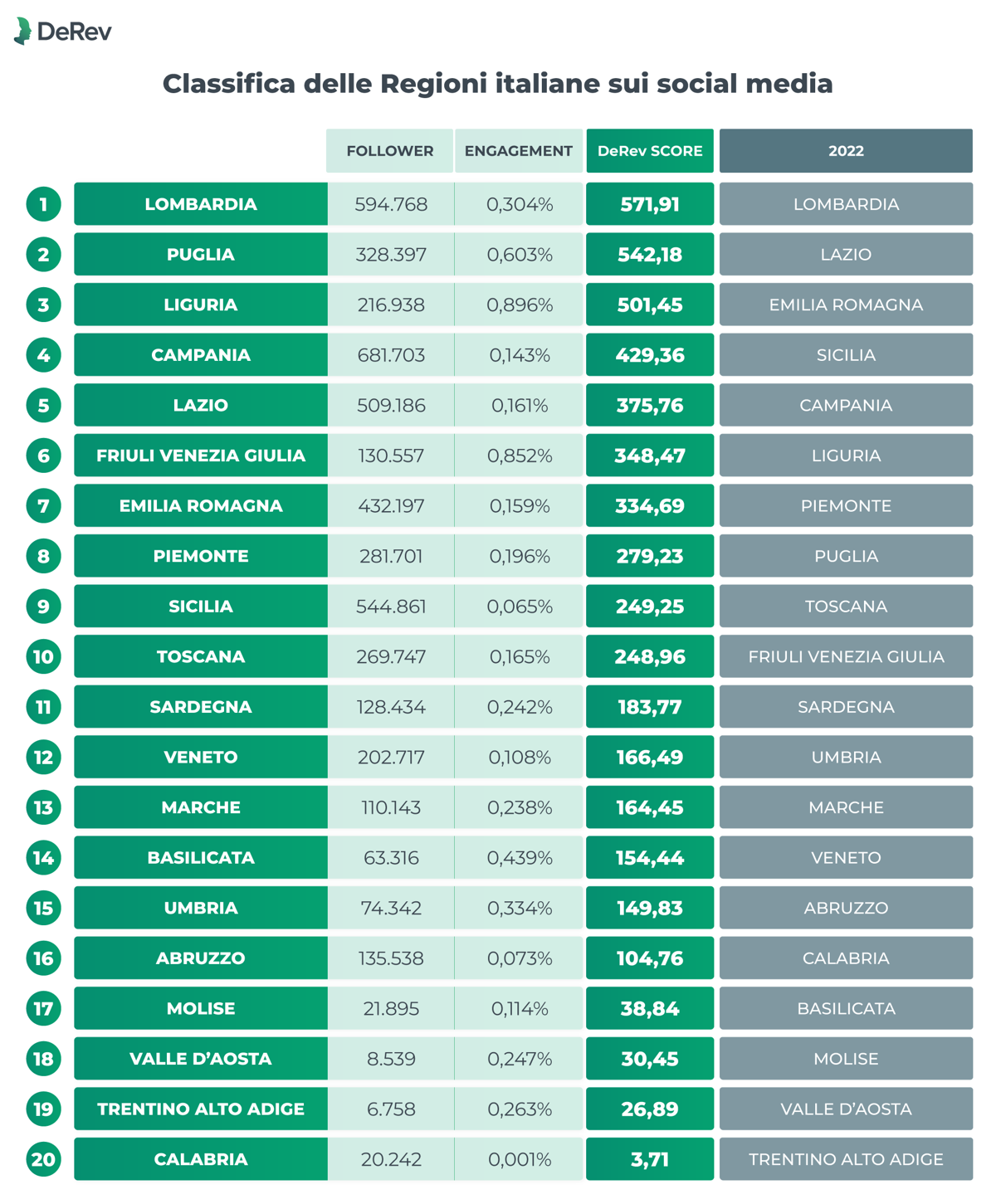Click the rank 10 circle badge

pos(43,656)
